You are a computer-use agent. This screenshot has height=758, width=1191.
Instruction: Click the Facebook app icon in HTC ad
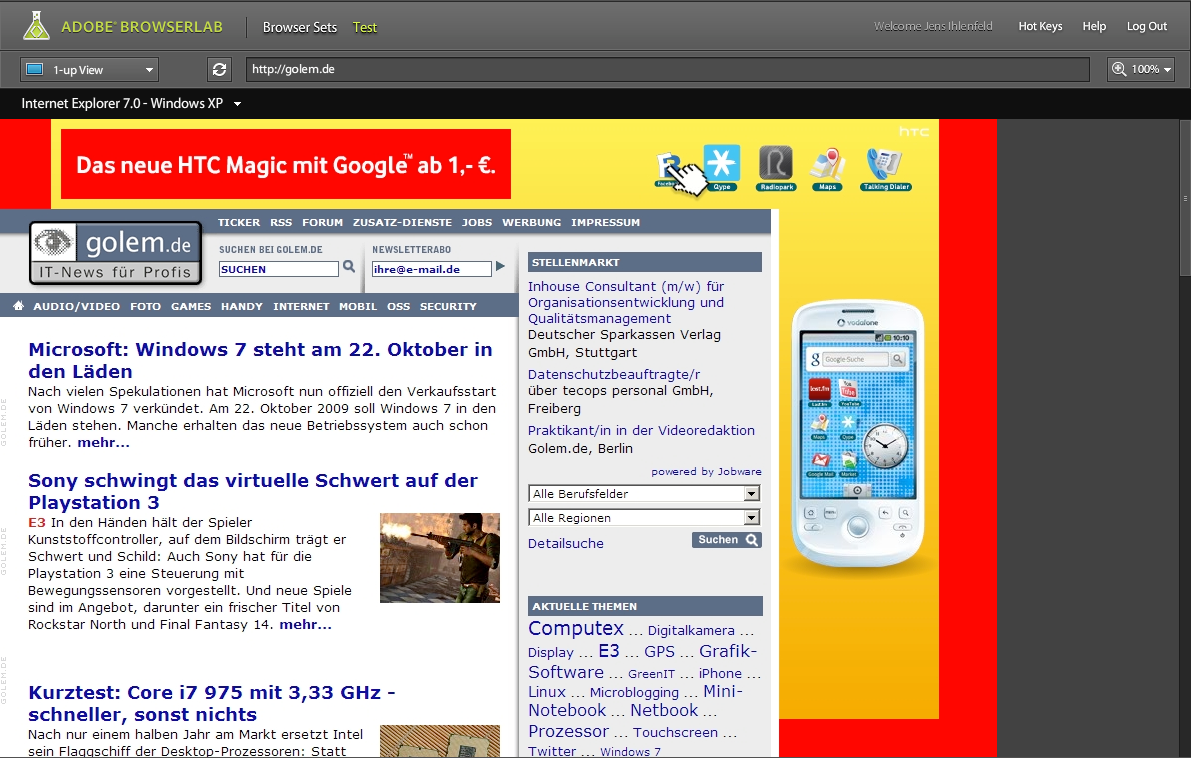tap(668, 170)
